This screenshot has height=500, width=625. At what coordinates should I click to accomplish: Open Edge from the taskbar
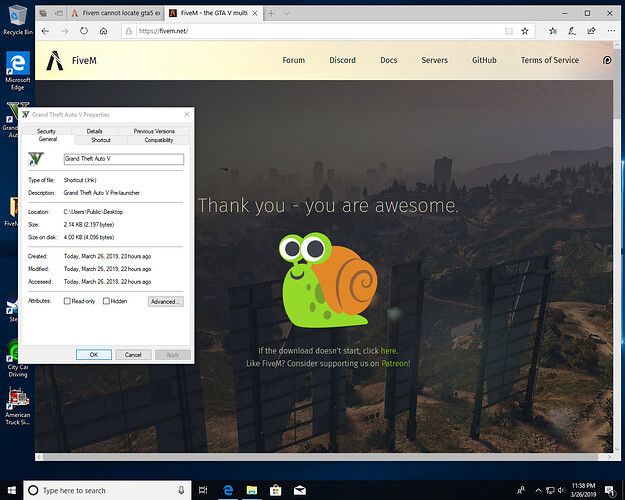click(x=228, y=490)
